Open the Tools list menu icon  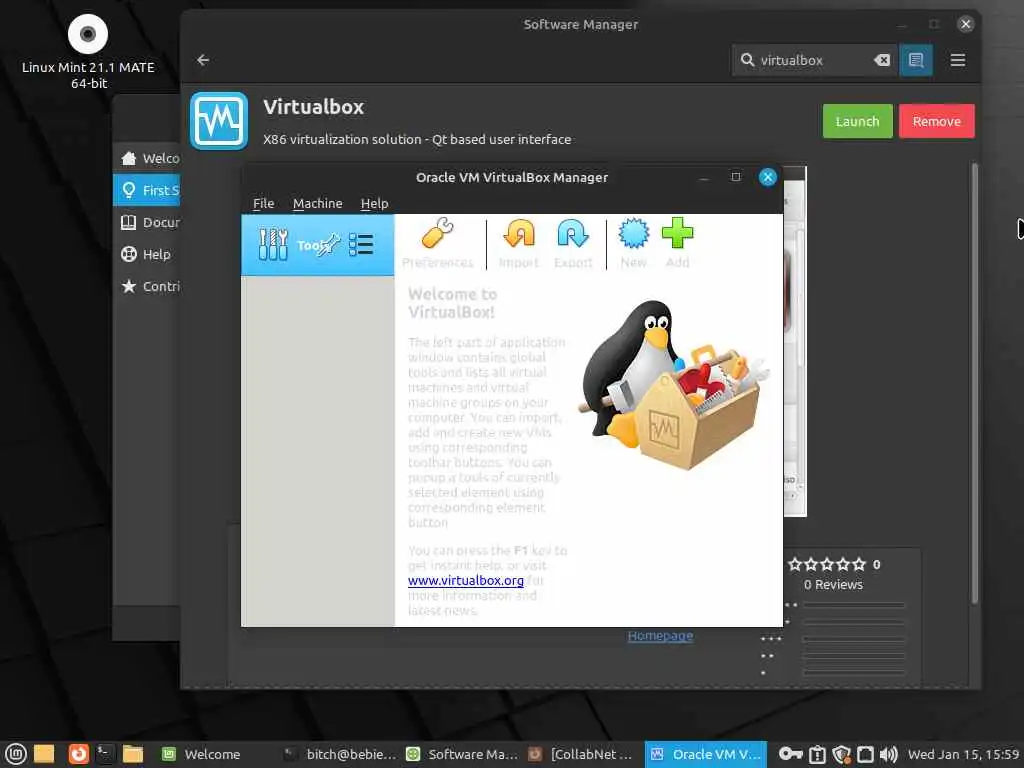[361, 245]
